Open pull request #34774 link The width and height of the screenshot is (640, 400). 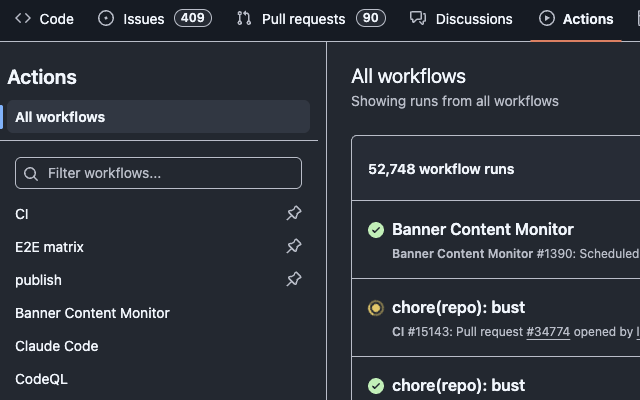(x=548, y=332)
